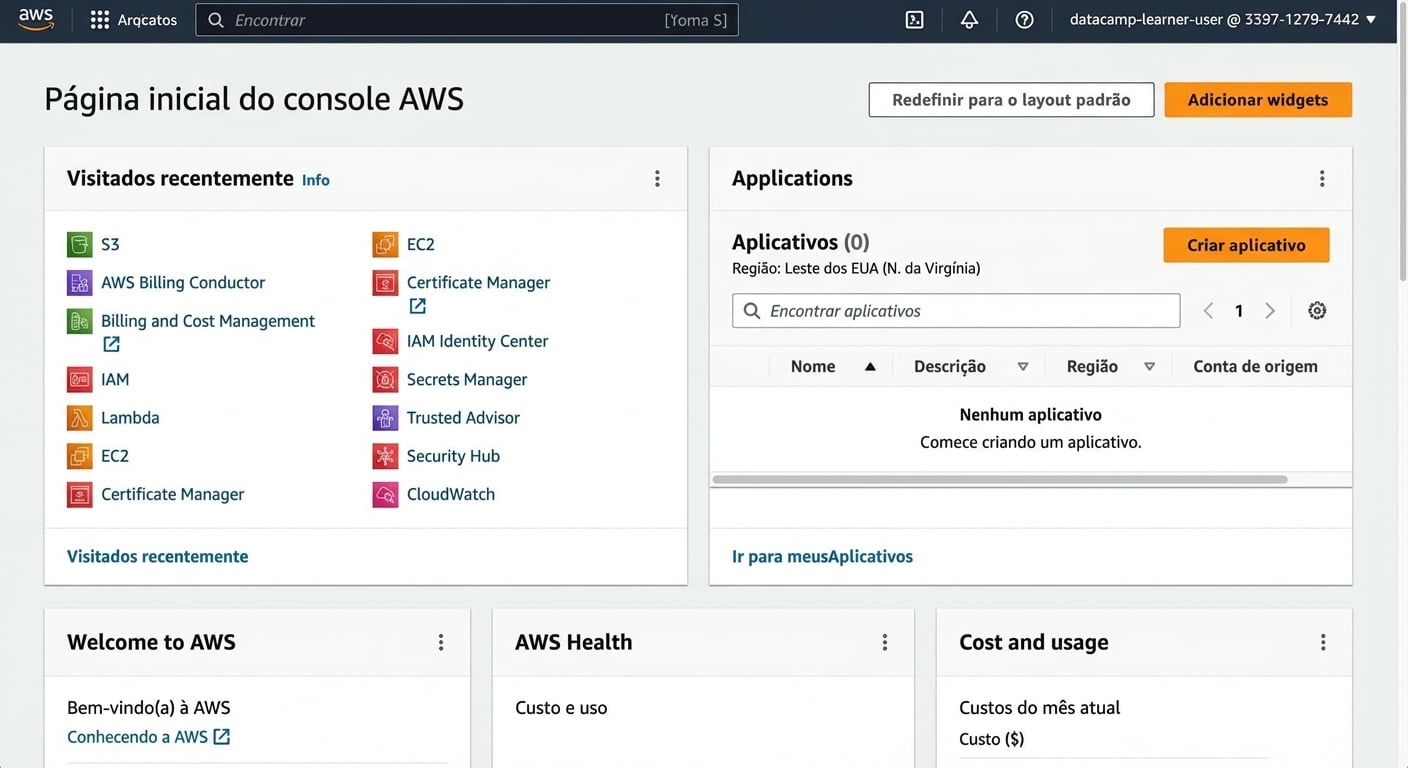The height and width of the screenshot is (768, 1408).
Task: Click the EC2 icon next to S3
Action: pos(385,244)
